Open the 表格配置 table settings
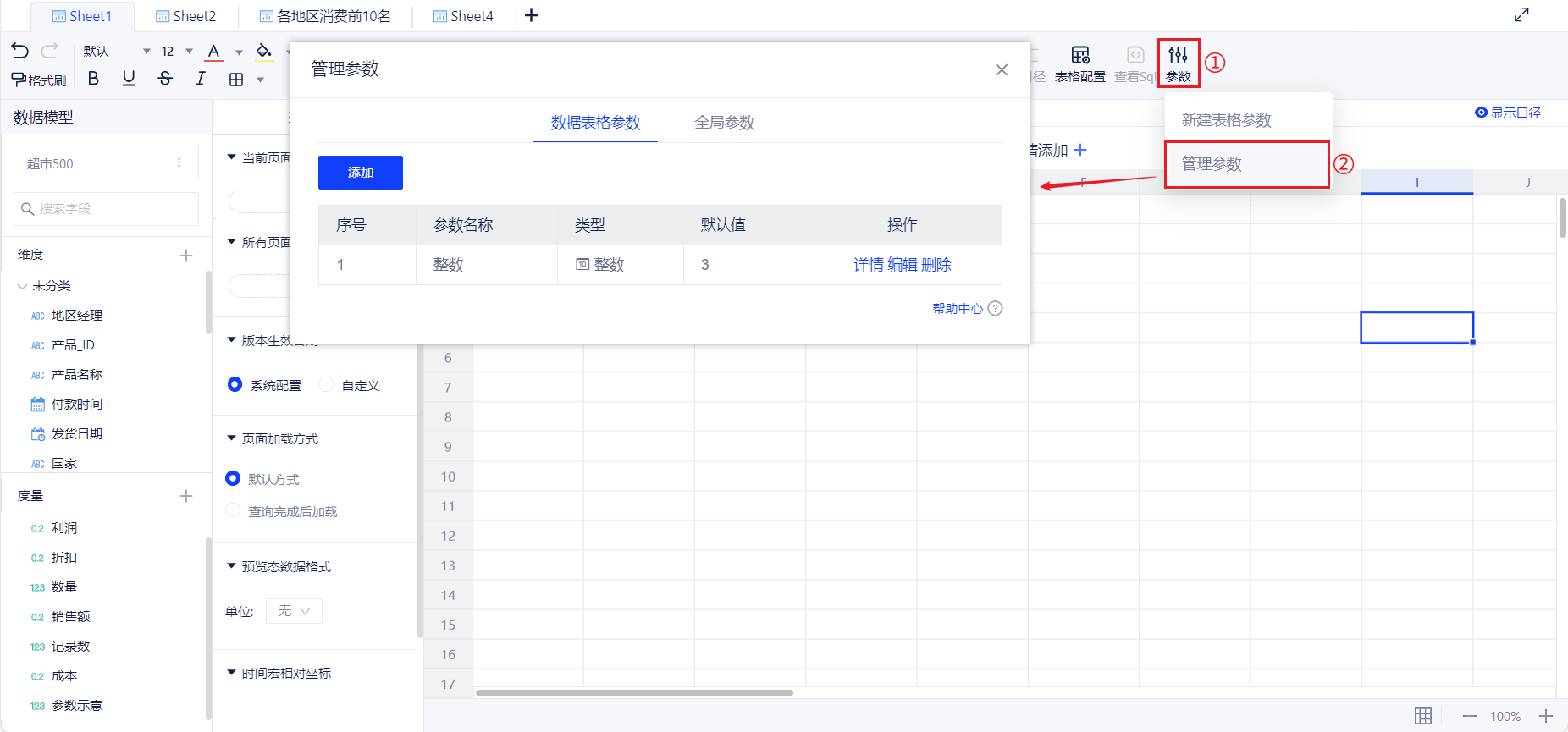This screenshot has height=732, width=1568. click(1079, 64)
